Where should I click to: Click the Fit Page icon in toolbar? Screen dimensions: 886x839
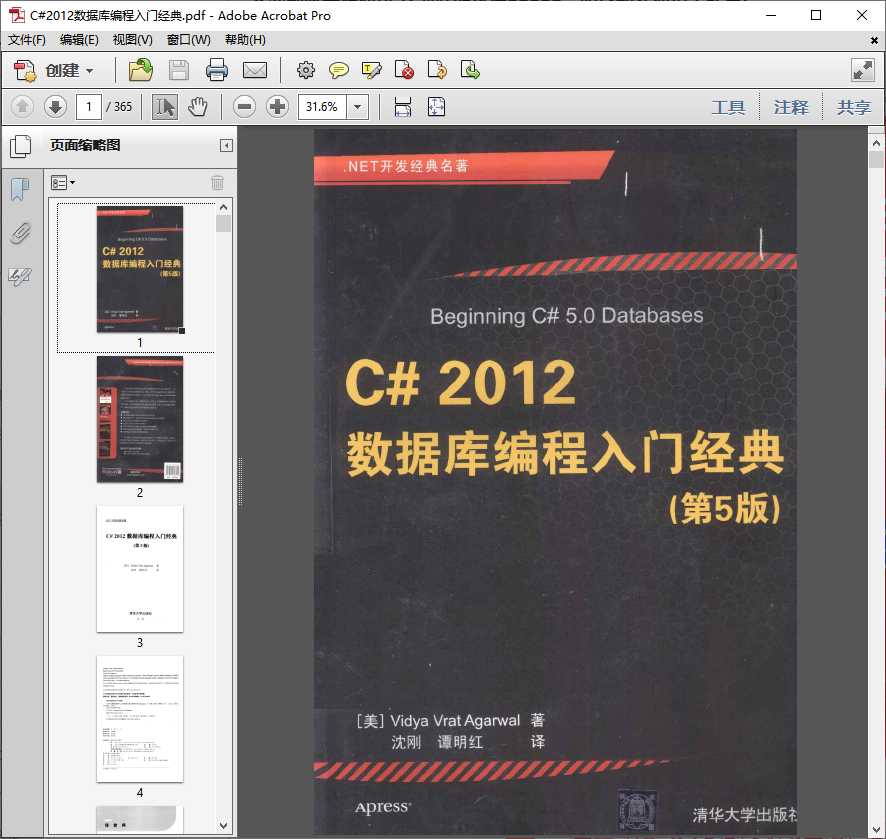[436, 106]
